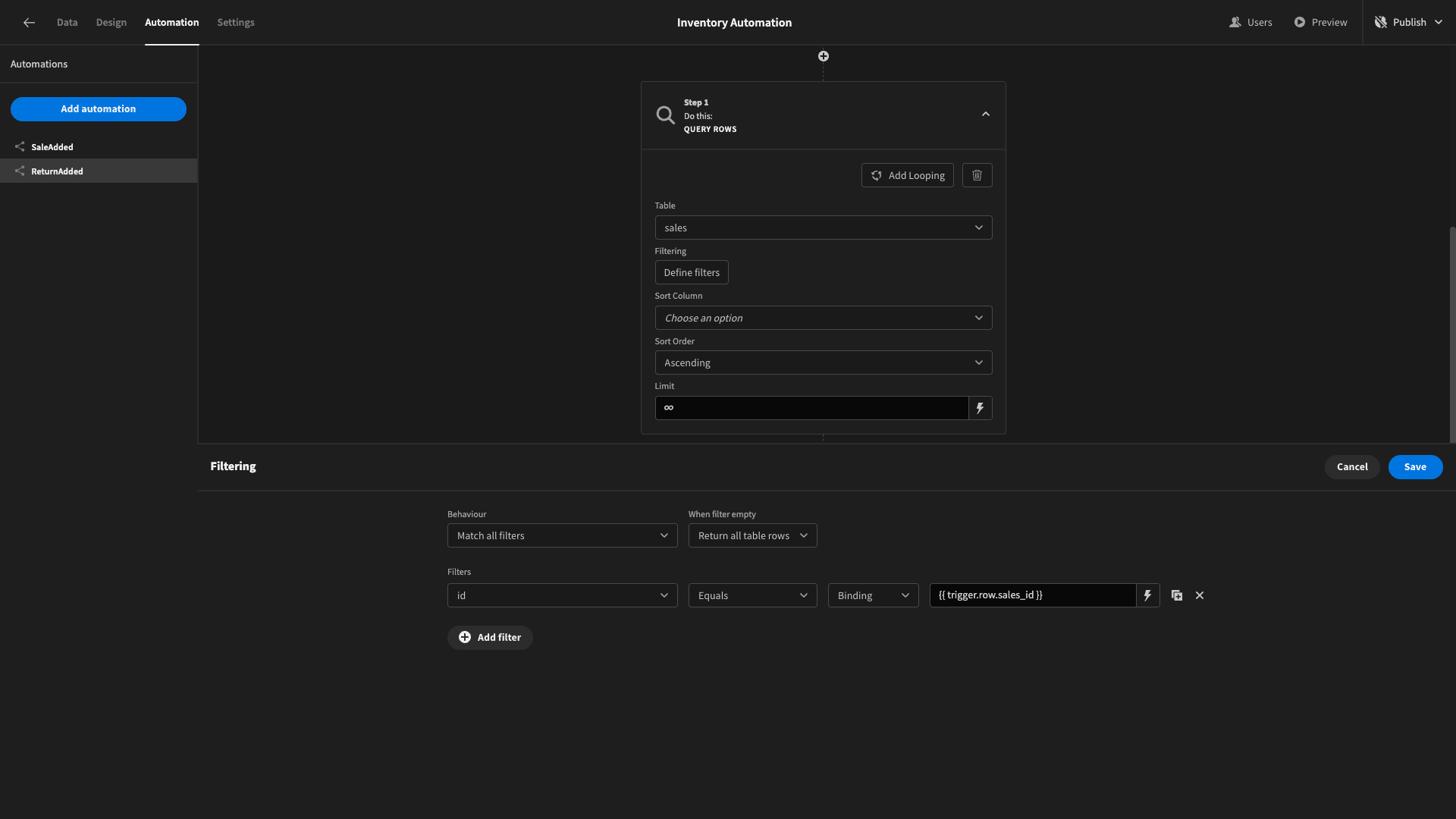This screenshot has width=1456, height=819.
Task: Click the Add Looping button
Action: pos(908,175)
